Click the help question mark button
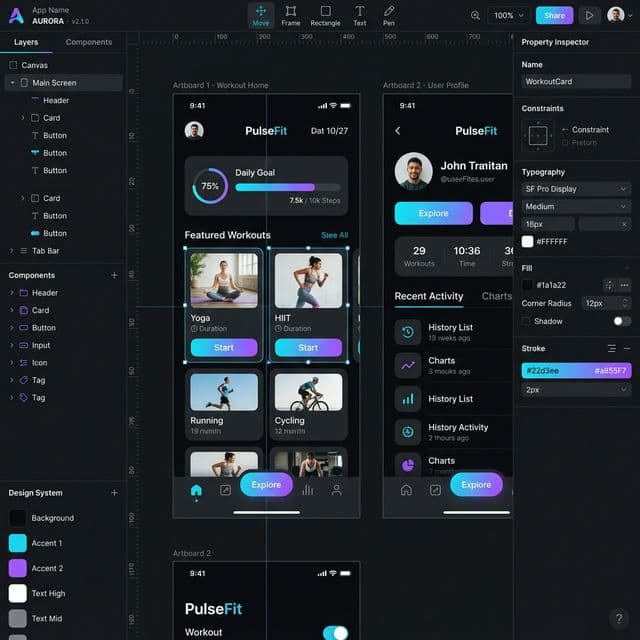 (619, 618)
